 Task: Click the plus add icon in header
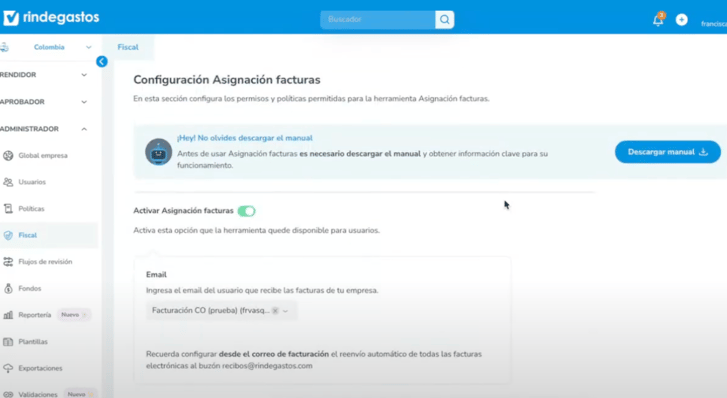[x=682, y=19]
